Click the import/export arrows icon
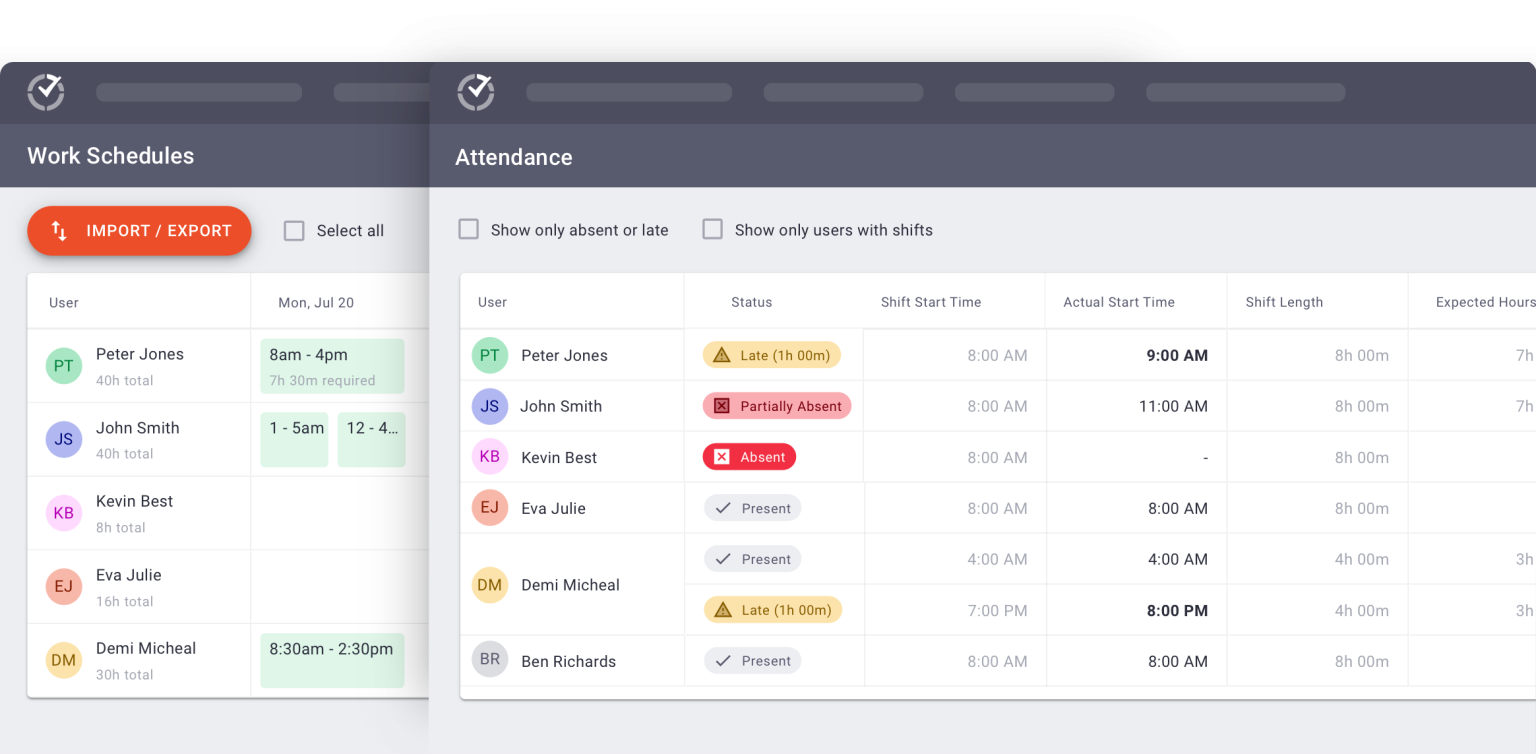Screen dimensions: 1536x754 [x=59, y=231]
